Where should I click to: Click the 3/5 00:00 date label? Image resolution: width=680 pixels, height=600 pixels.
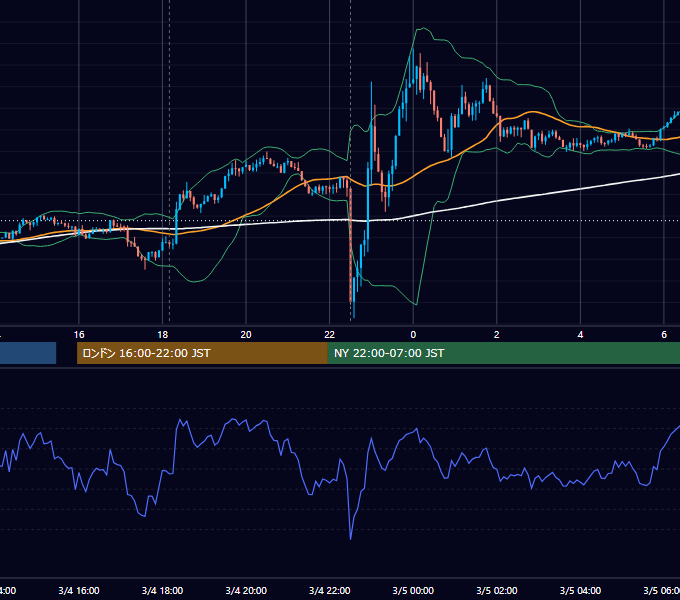[413, 590]
